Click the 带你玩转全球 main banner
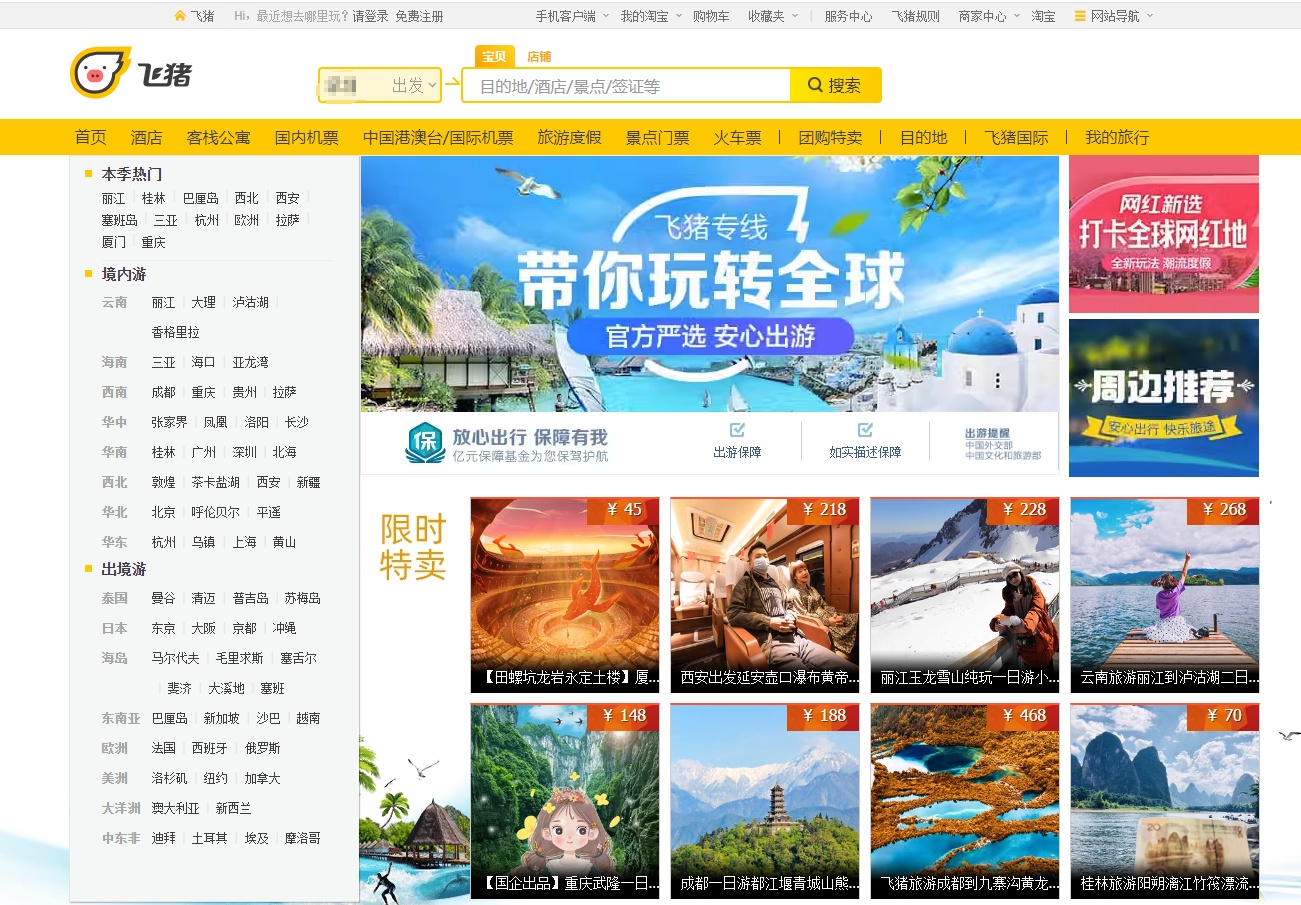1301x905 pixels. [x=710, y=283]
